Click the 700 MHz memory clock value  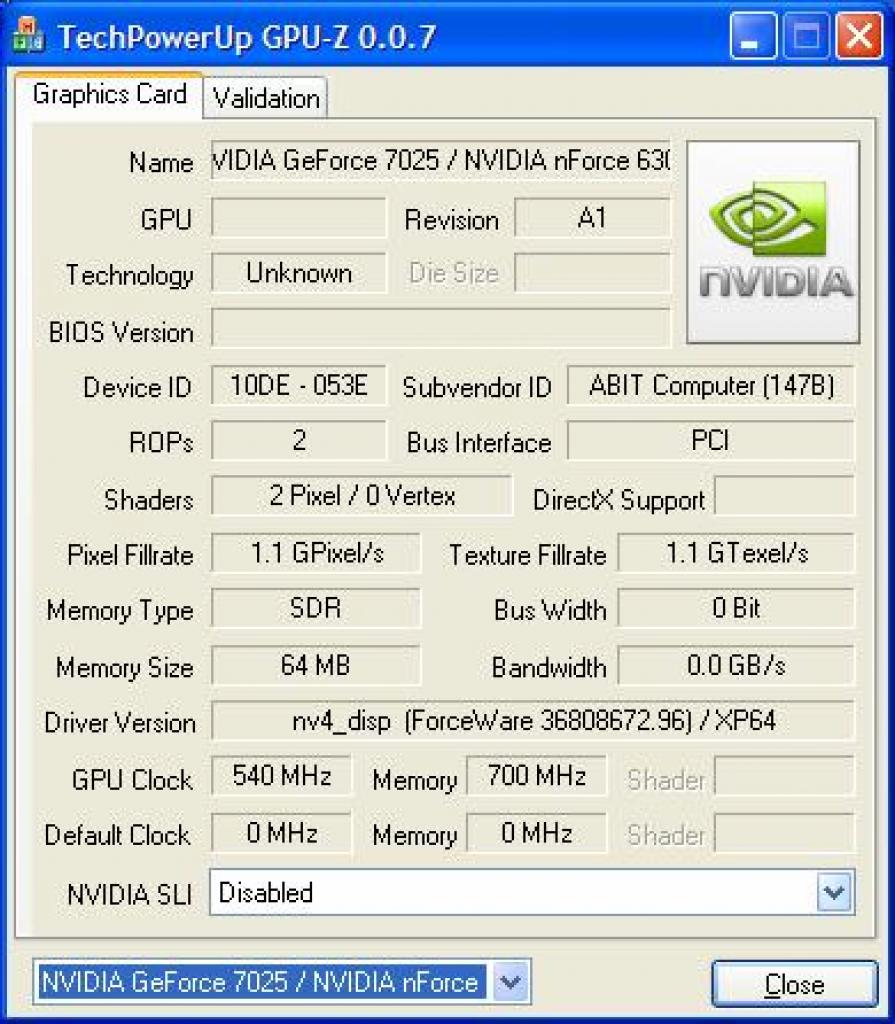(536, 776)
